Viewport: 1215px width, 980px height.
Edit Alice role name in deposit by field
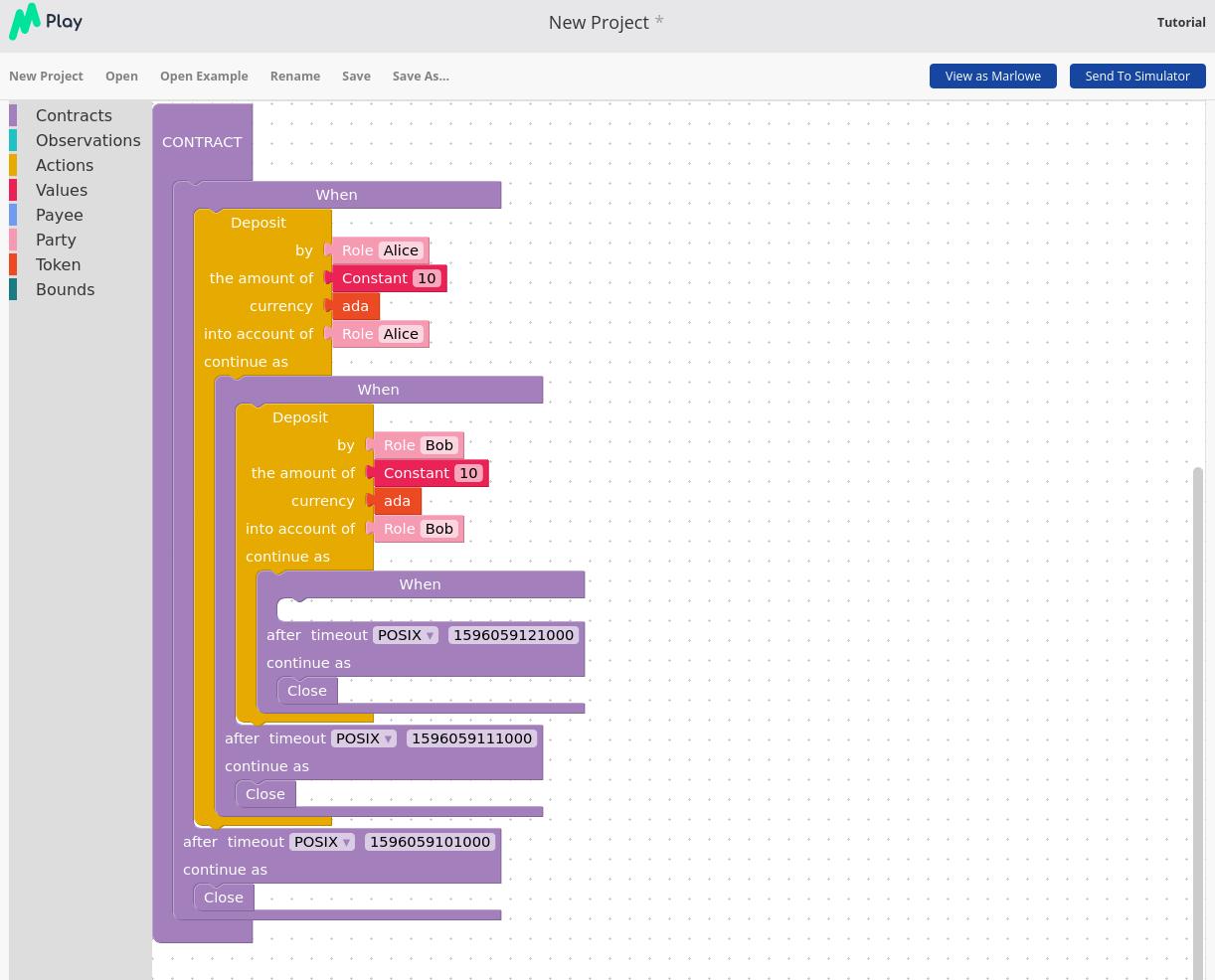pyautogui.click(x=402, y=250)
